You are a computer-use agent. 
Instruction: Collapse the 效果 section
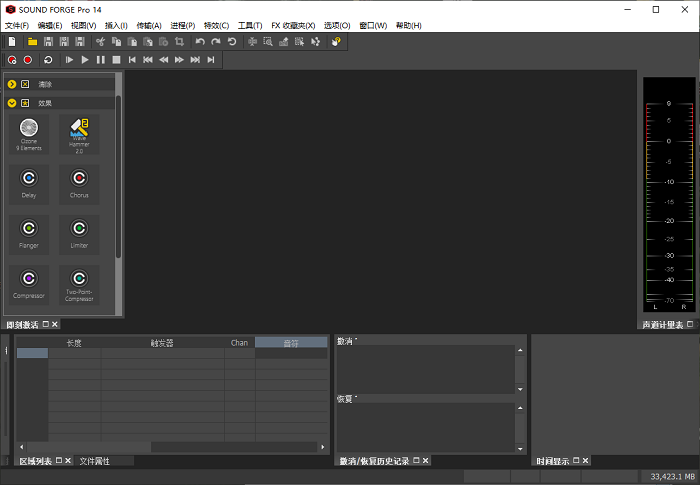12,103
